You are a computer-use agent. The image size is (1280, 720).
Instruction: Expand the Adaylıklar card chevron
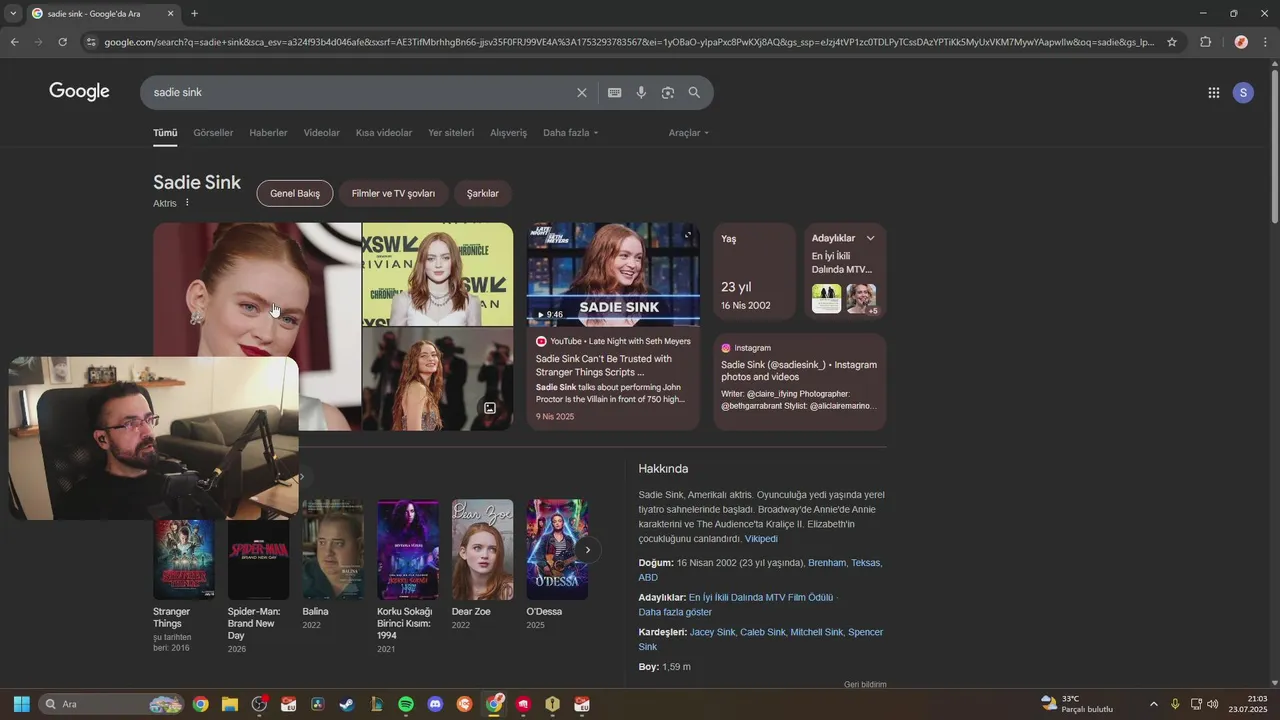pyautogui.click(x=870, y=238)
